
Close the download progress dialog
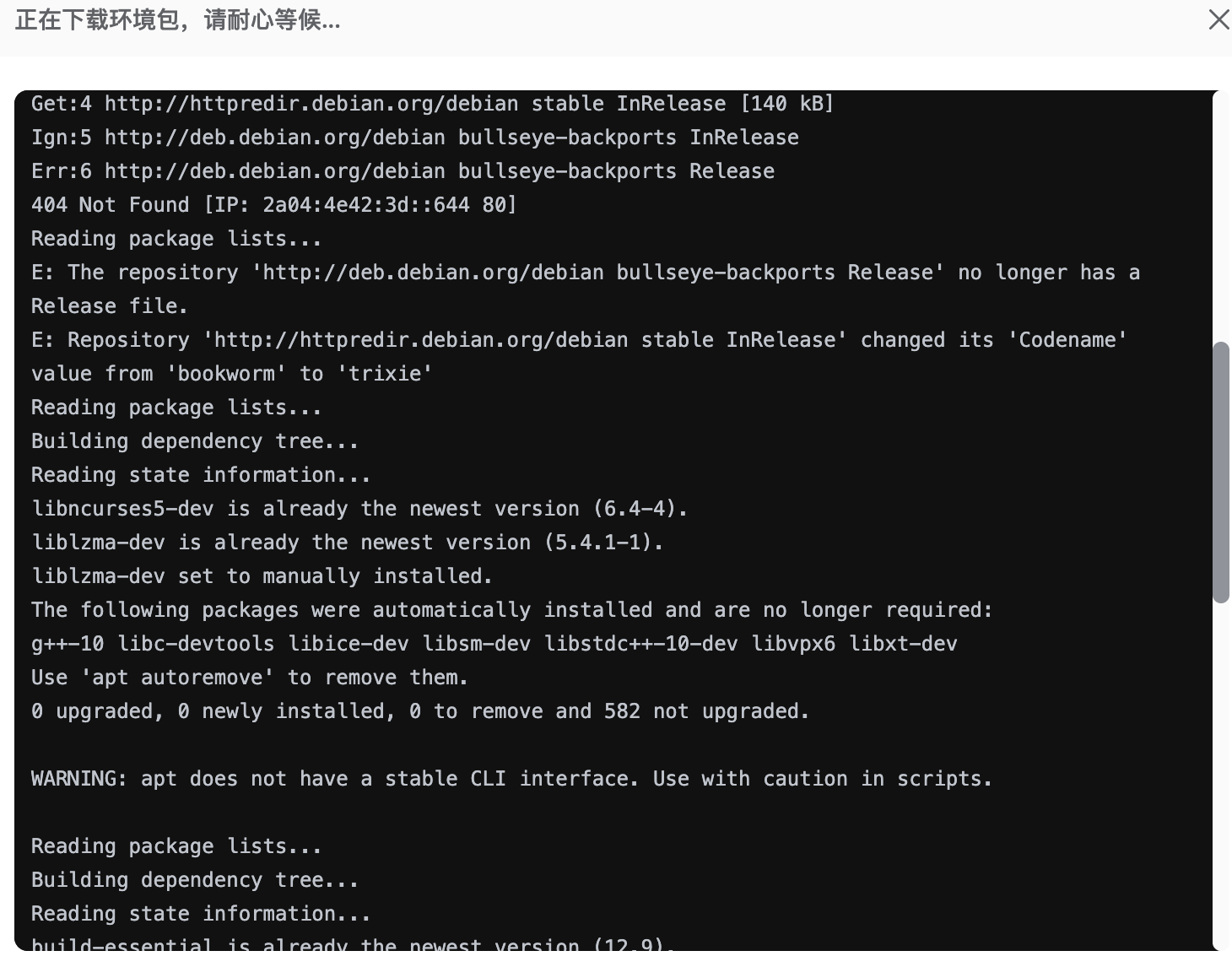tap(1218, 19)
